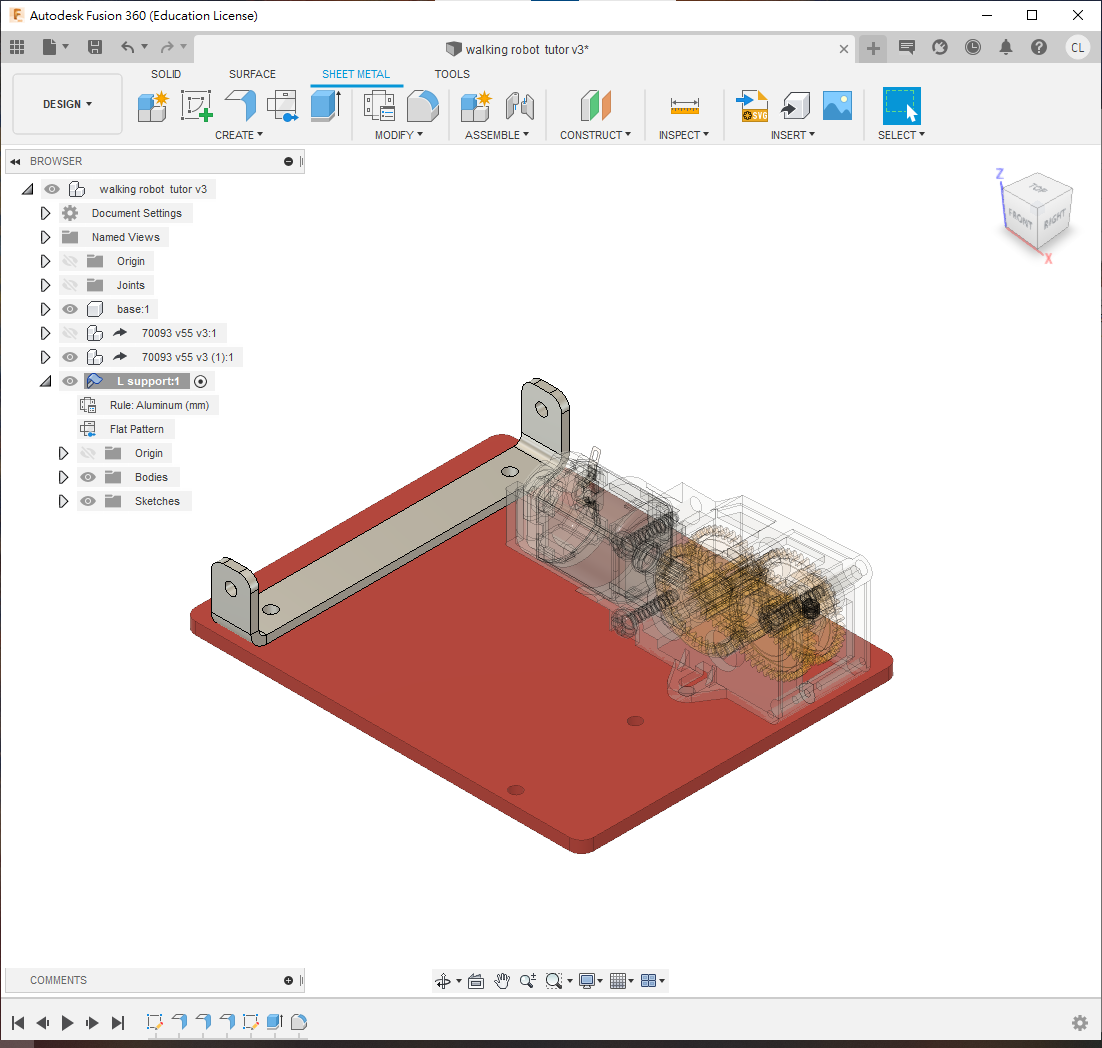
Task: Select the Measure tool under Inspect
Action: click(685, 105)
